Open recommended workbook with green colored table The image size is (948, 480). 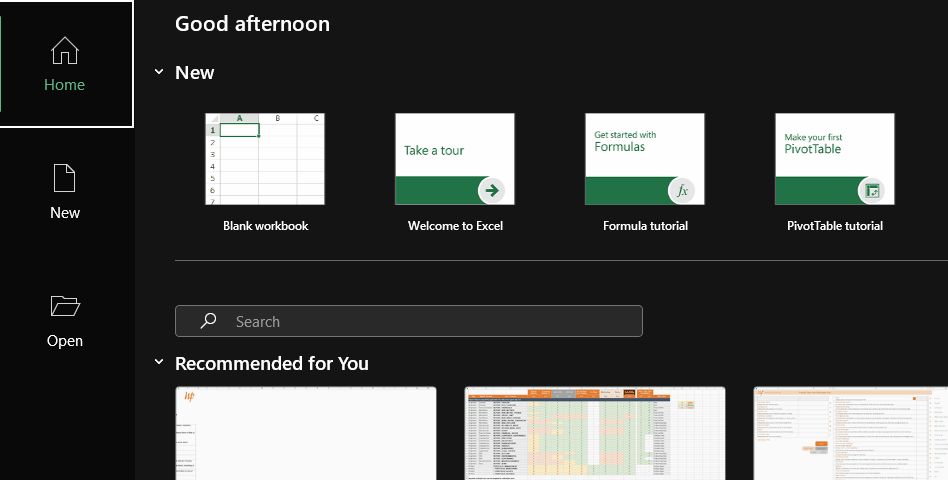click(x=595, y=433)
